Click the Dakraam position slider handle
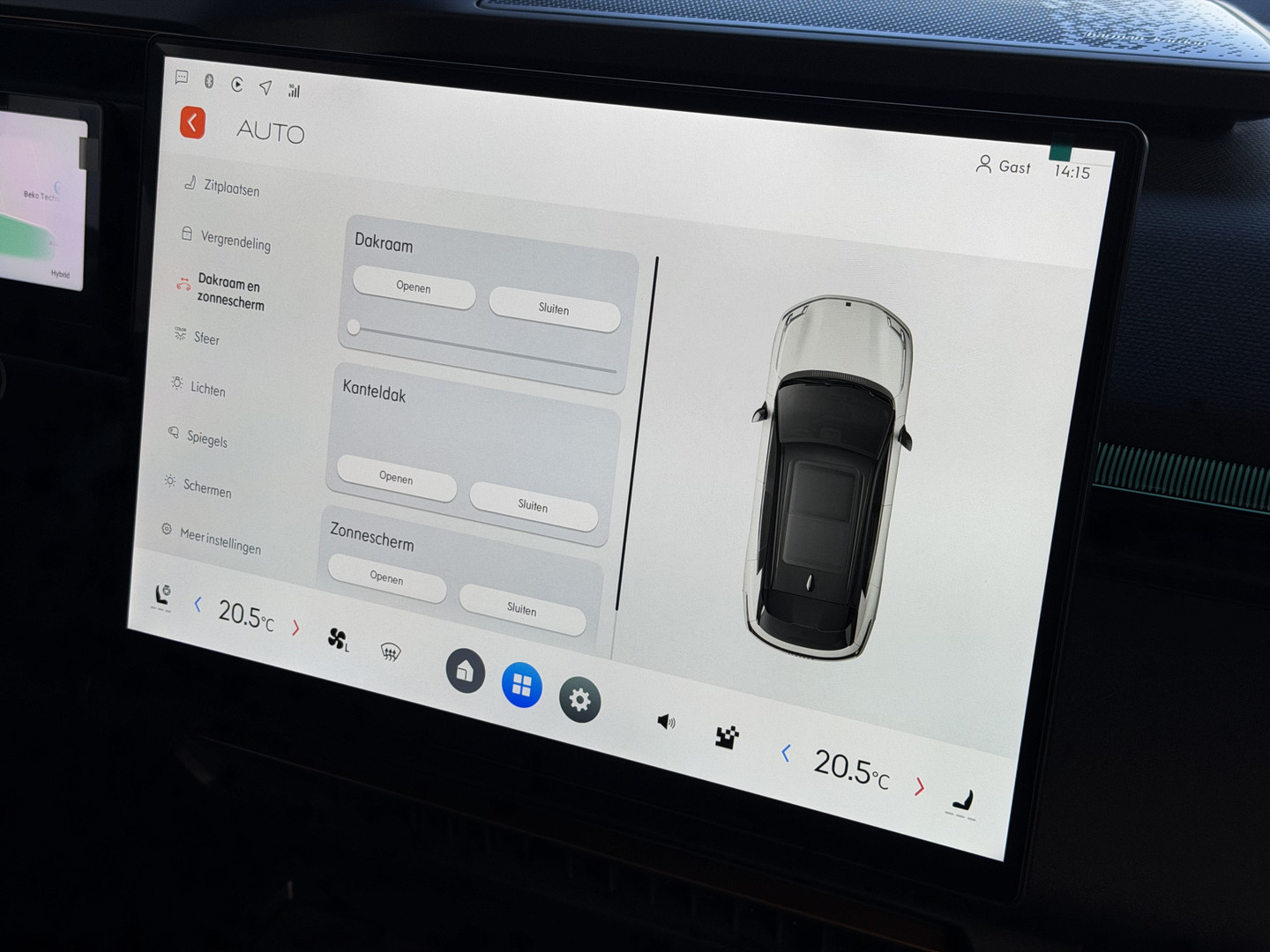Image resolution: width=1270 pixels, height=952 pixels. 354,328
